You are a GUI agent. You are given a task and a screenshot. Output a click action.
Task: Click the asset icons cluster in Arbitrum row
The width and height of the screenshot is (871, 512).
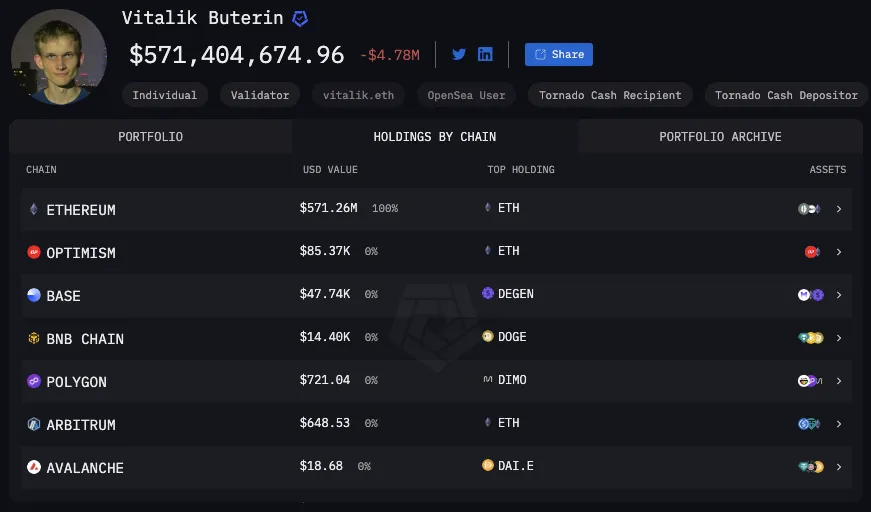(809, 424)
